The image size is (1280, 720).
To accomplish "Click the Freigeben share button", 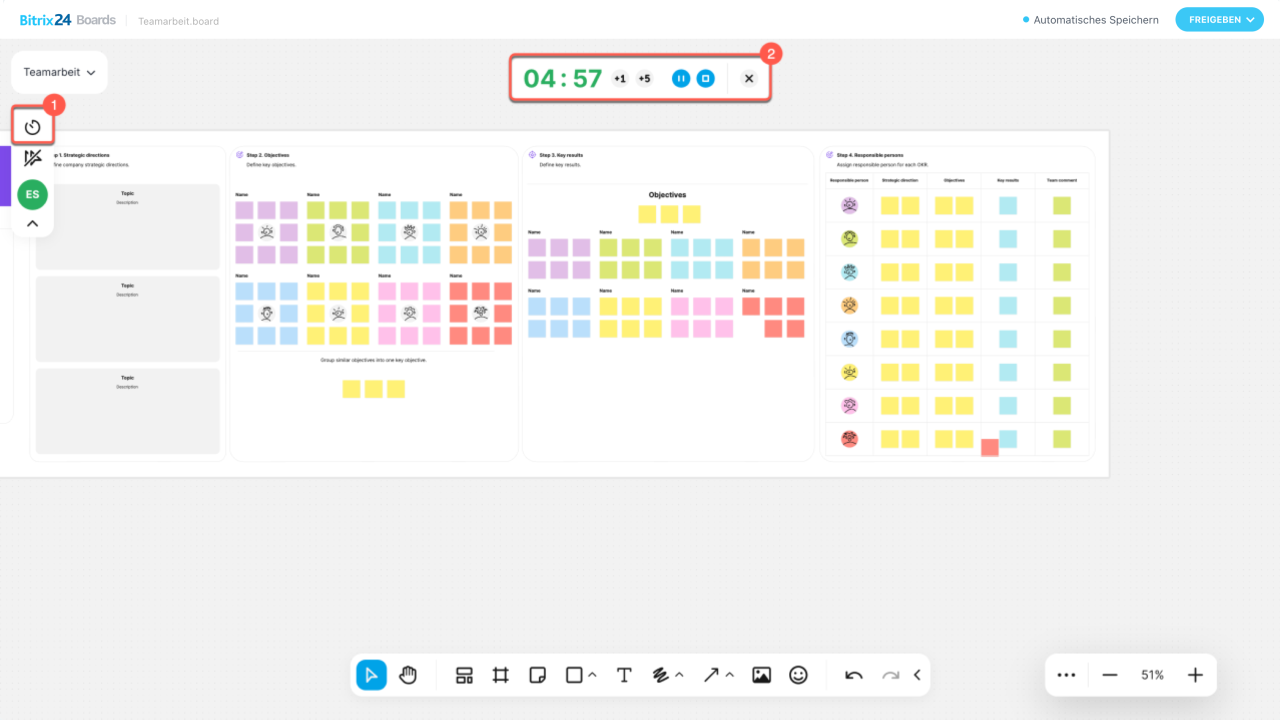I will [x=1219, y=19].
